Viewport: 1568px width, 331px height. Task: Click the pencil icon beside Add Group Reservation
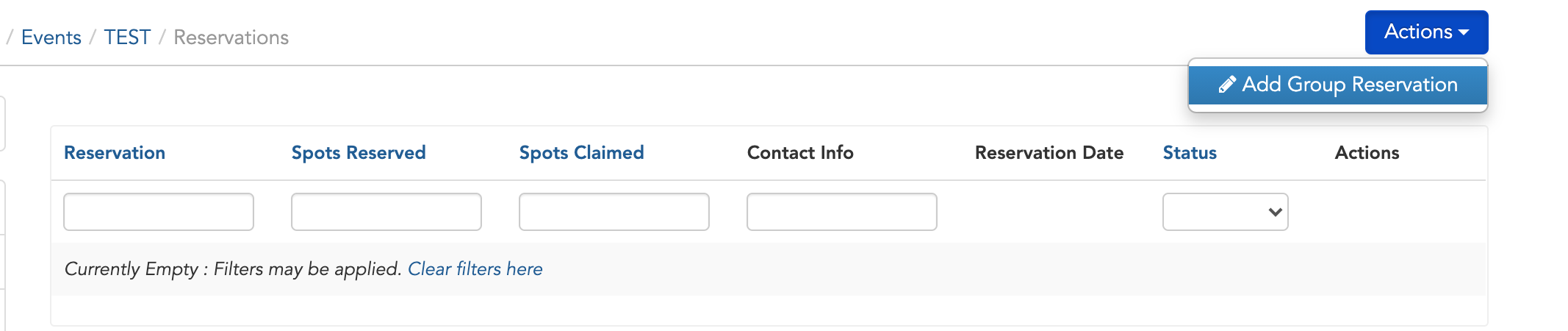[x=1227, y=85]
